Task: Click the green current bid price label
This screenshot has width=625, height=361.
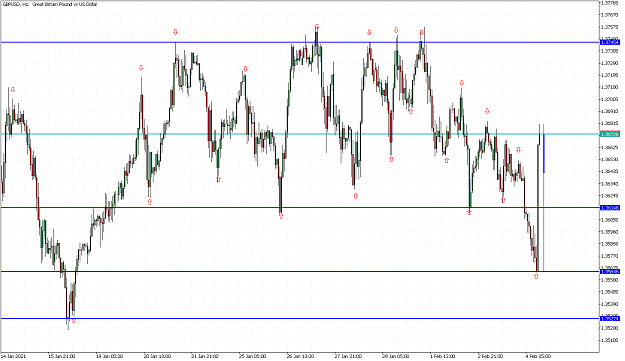Action: point(610,135)
